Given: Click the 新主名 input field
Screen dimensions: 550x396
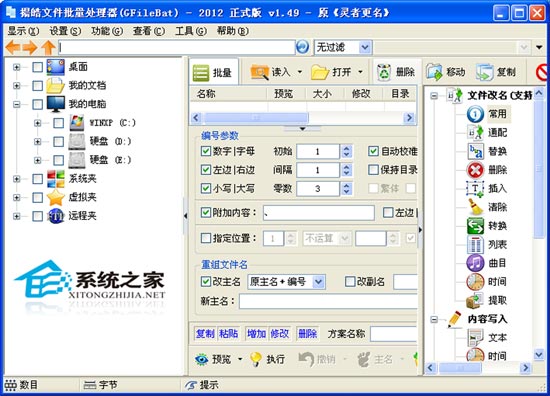Looking at the screenshot, I should click(328, 301).
